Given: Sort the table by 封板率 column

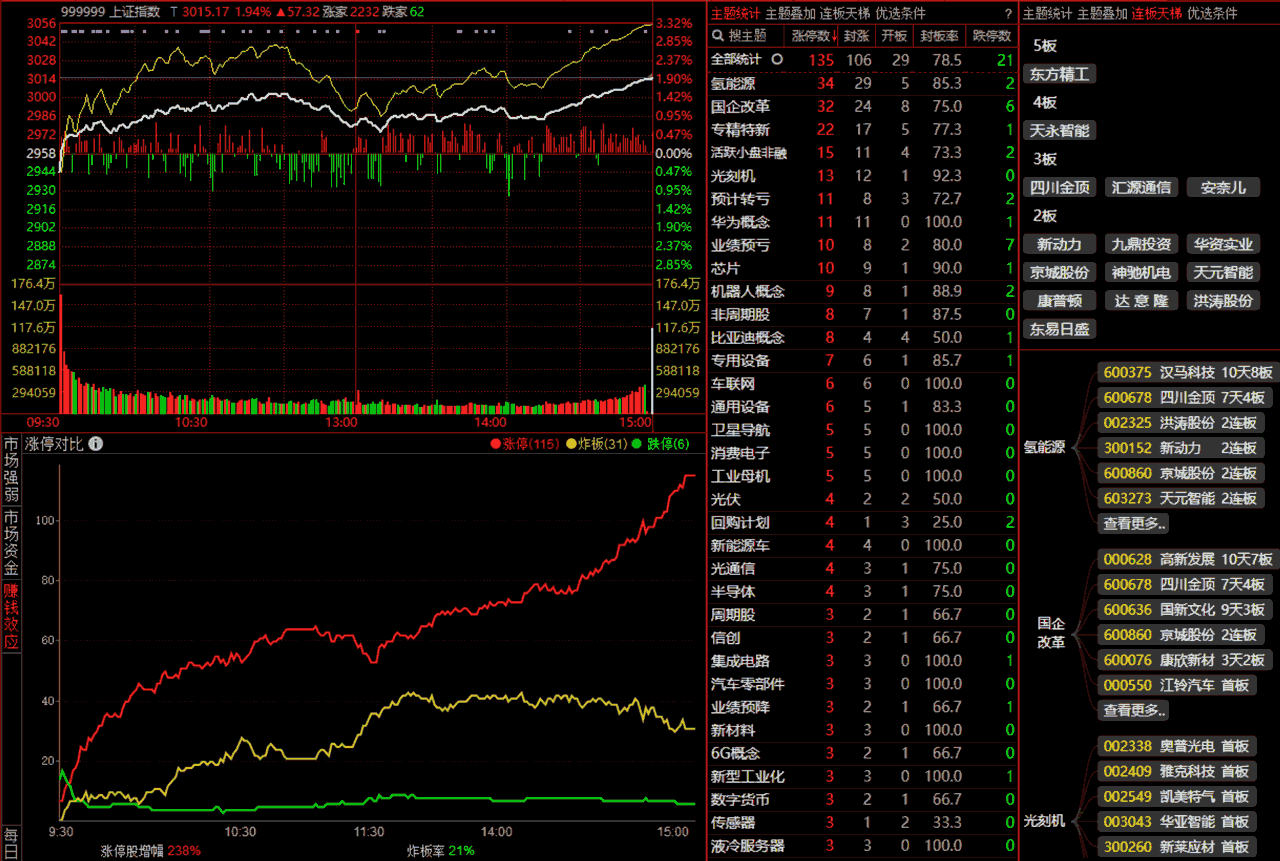Looking at the screenshot, I should (939, 36).
